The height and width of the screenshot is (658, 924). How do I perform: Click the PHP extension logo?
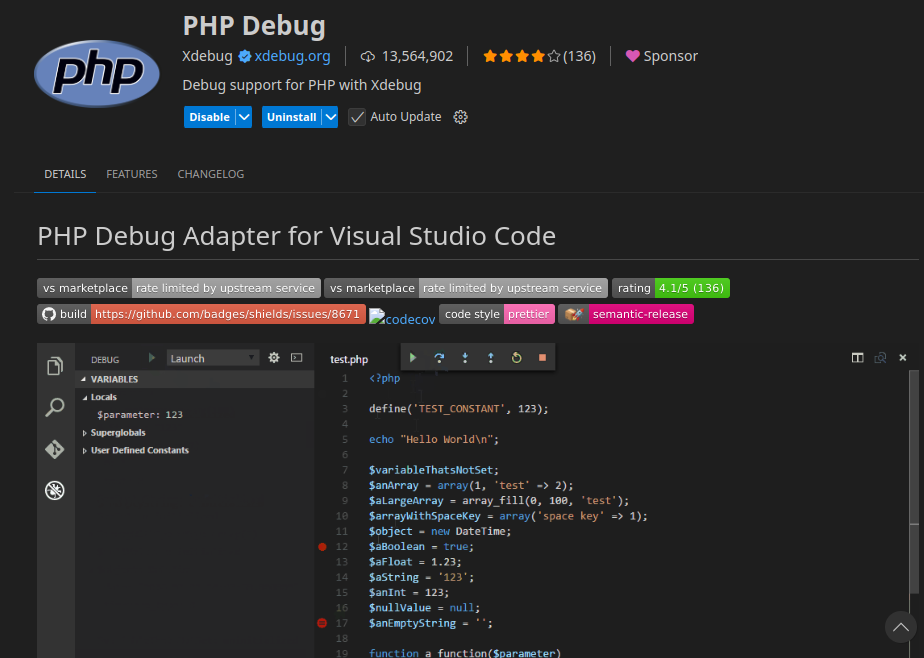click(x=97, y=73)
